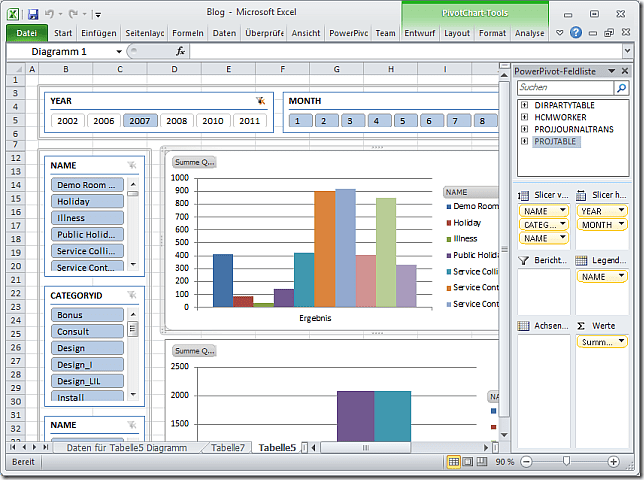
Task: Click the Page Layout view icon in status bar
Action: [x=468, y=462]
